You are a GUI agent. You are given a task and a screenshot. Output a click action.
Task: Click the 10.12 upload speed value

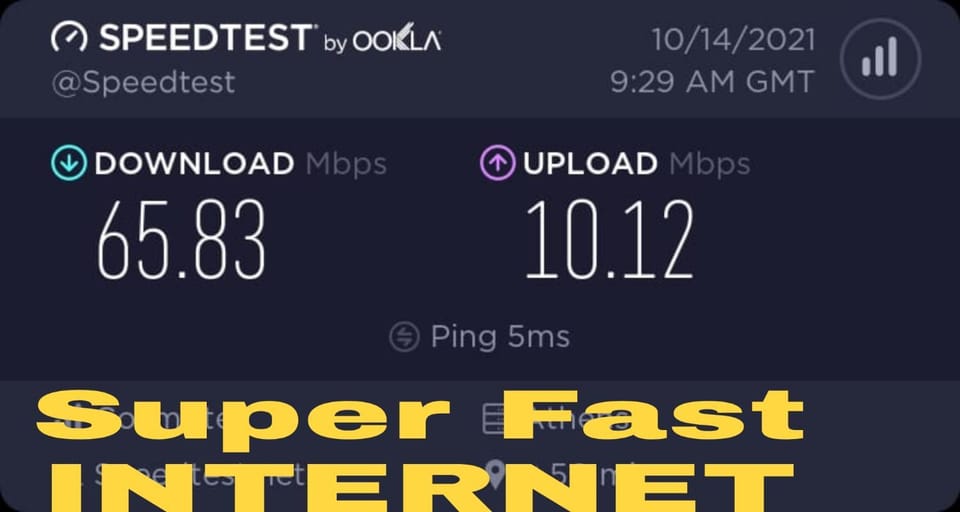pyautogui.click(x=610, y=240)
